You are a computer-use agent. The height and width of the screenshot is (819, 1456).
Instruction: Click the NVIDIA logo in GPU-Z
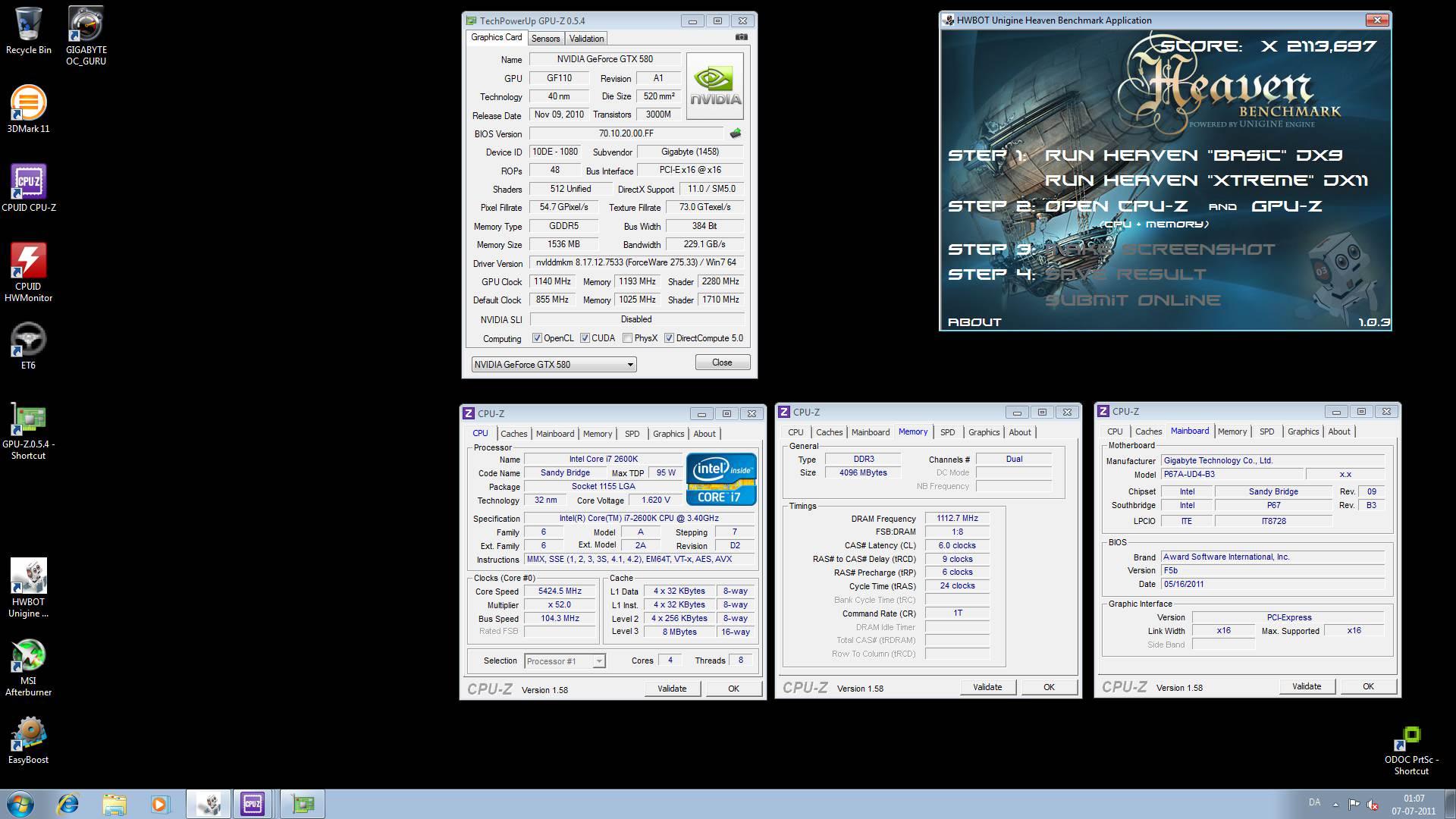coord(715,86)
